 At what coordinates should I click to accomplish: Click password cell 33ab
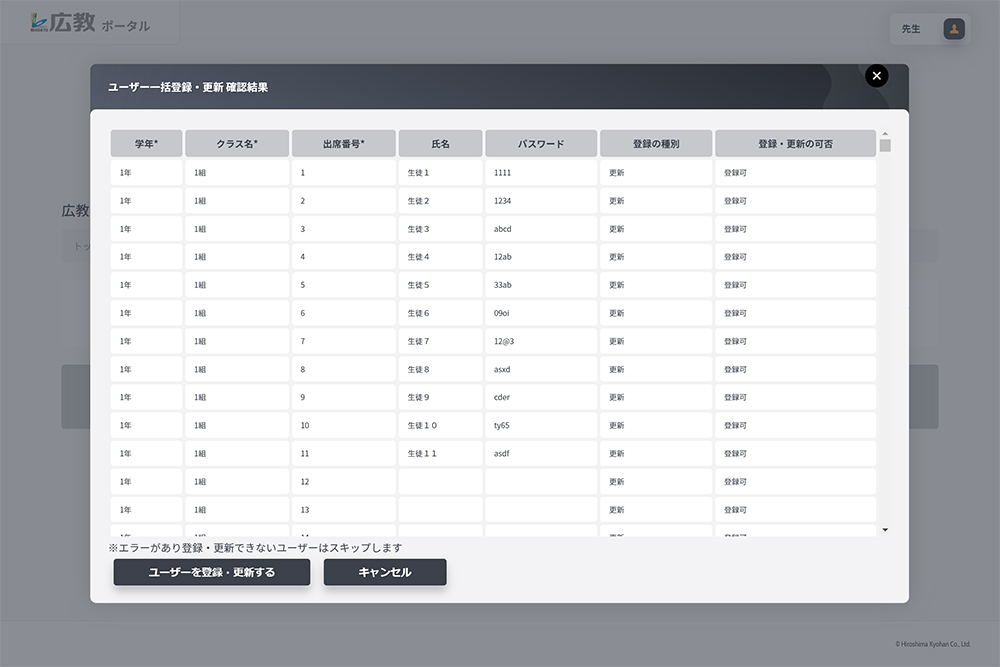click(541, 285)
